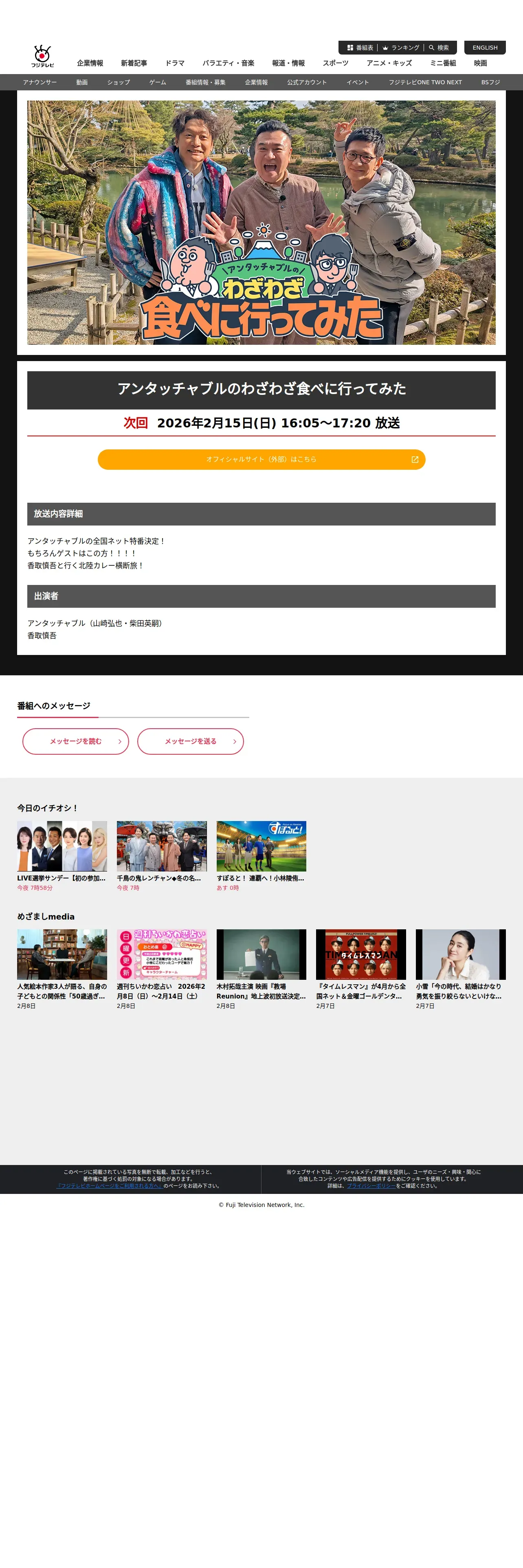This screenshot has width=523, height=1568.
Task: Open フジテレビホームページをご利用される方へ link
Action: tap(110, 1186)
